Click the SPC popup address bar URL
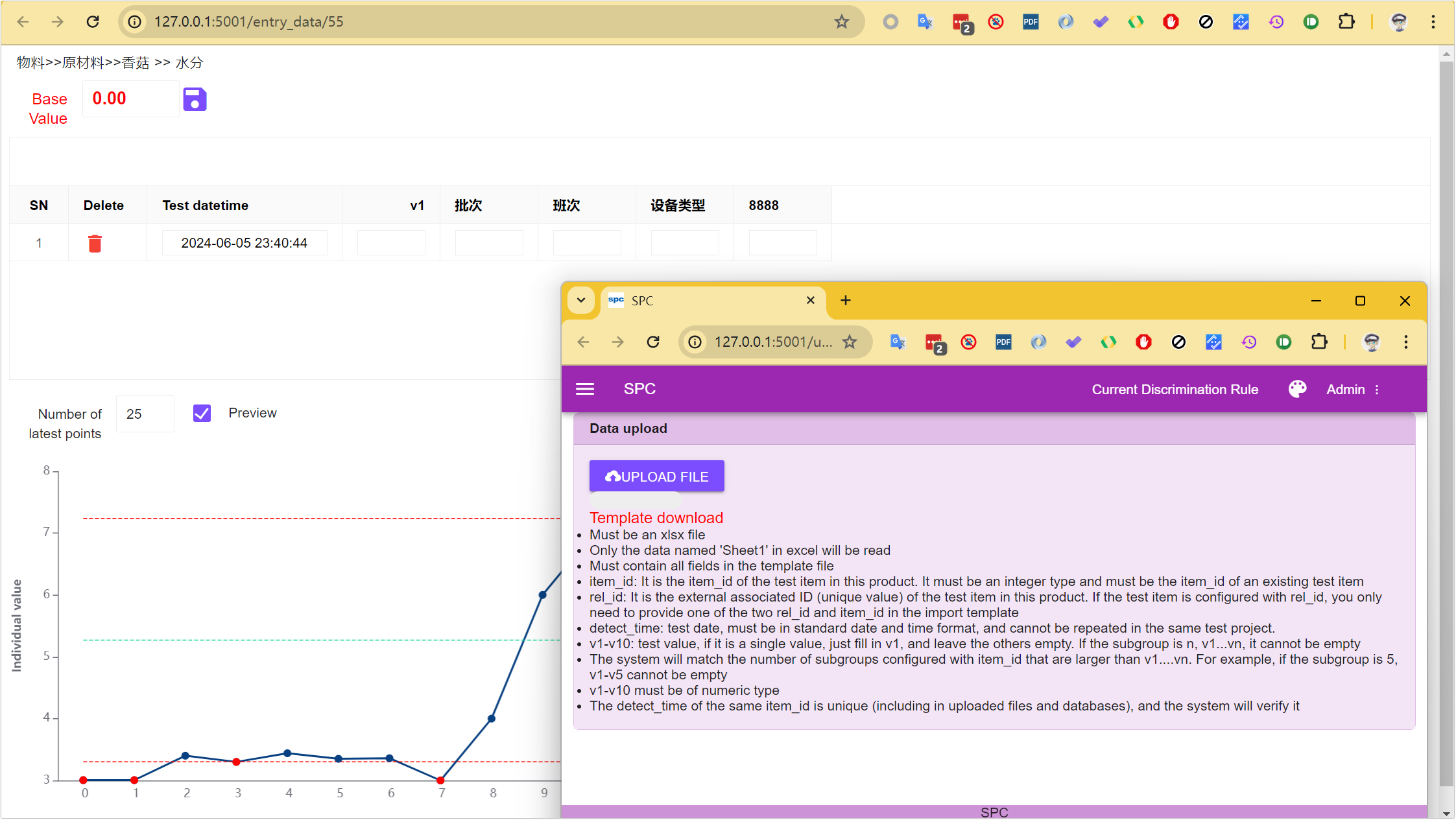The height and width of the screenshot is (820, 1456). click(x=773, y=342)
